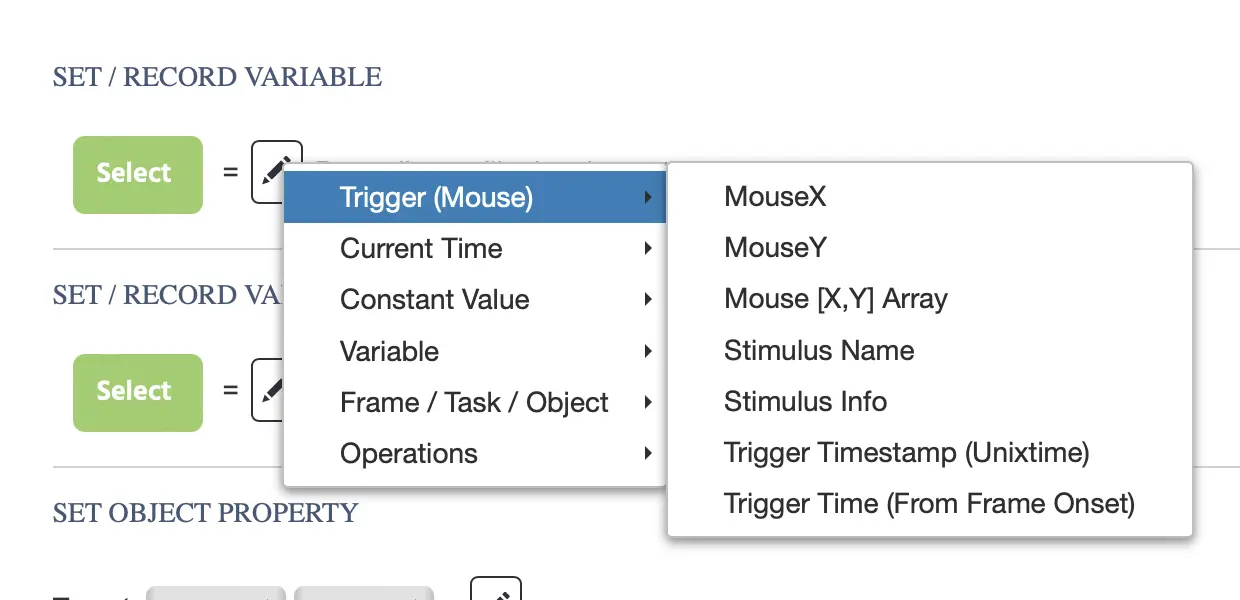Screen dimensions: 1240x600
Task: Open the Trigger (Mouse) submenu
Action: [436, 197]
